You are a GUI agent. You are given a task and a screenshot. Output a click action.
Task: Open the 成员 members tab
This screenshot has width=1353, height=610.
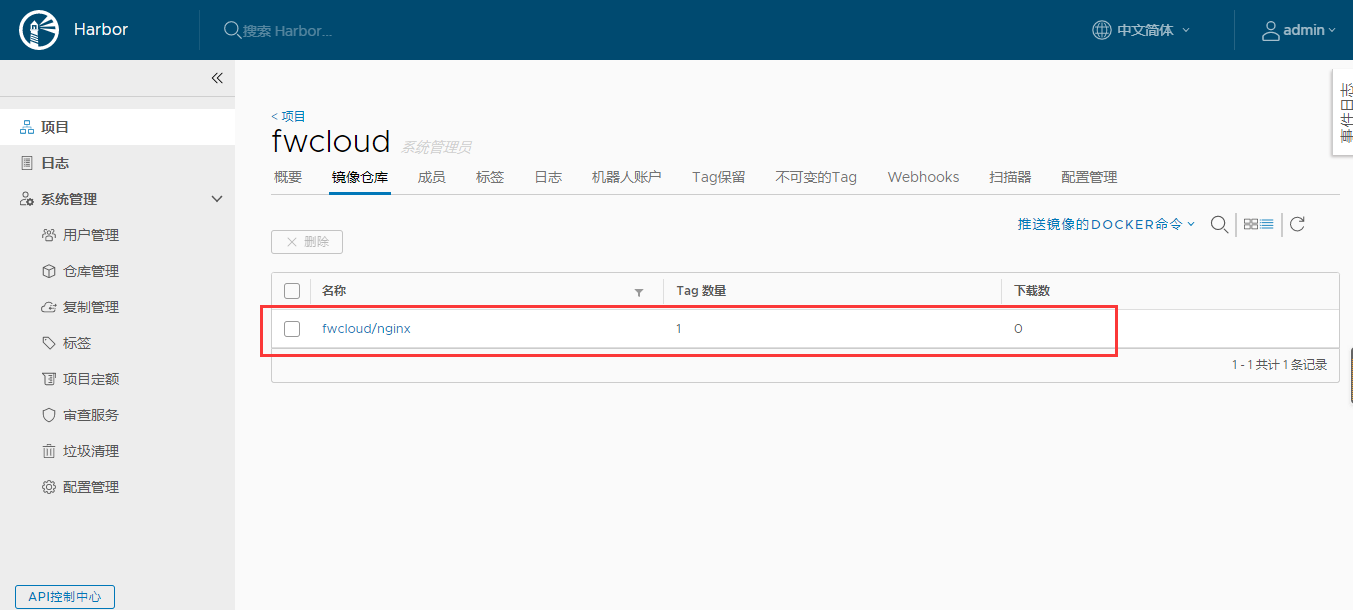pyautogui.click(x=431, y=177)
